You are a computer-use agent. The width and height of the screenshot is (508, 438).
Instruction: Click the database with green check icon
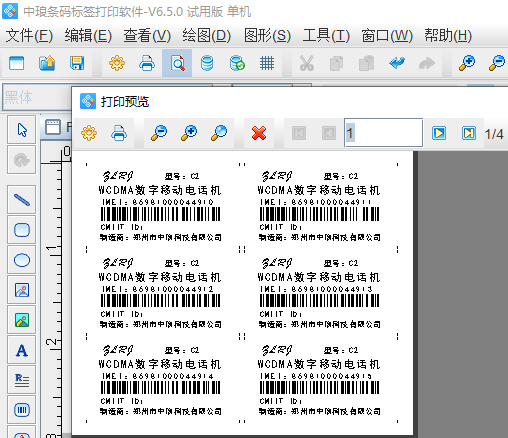pos(237,63)
